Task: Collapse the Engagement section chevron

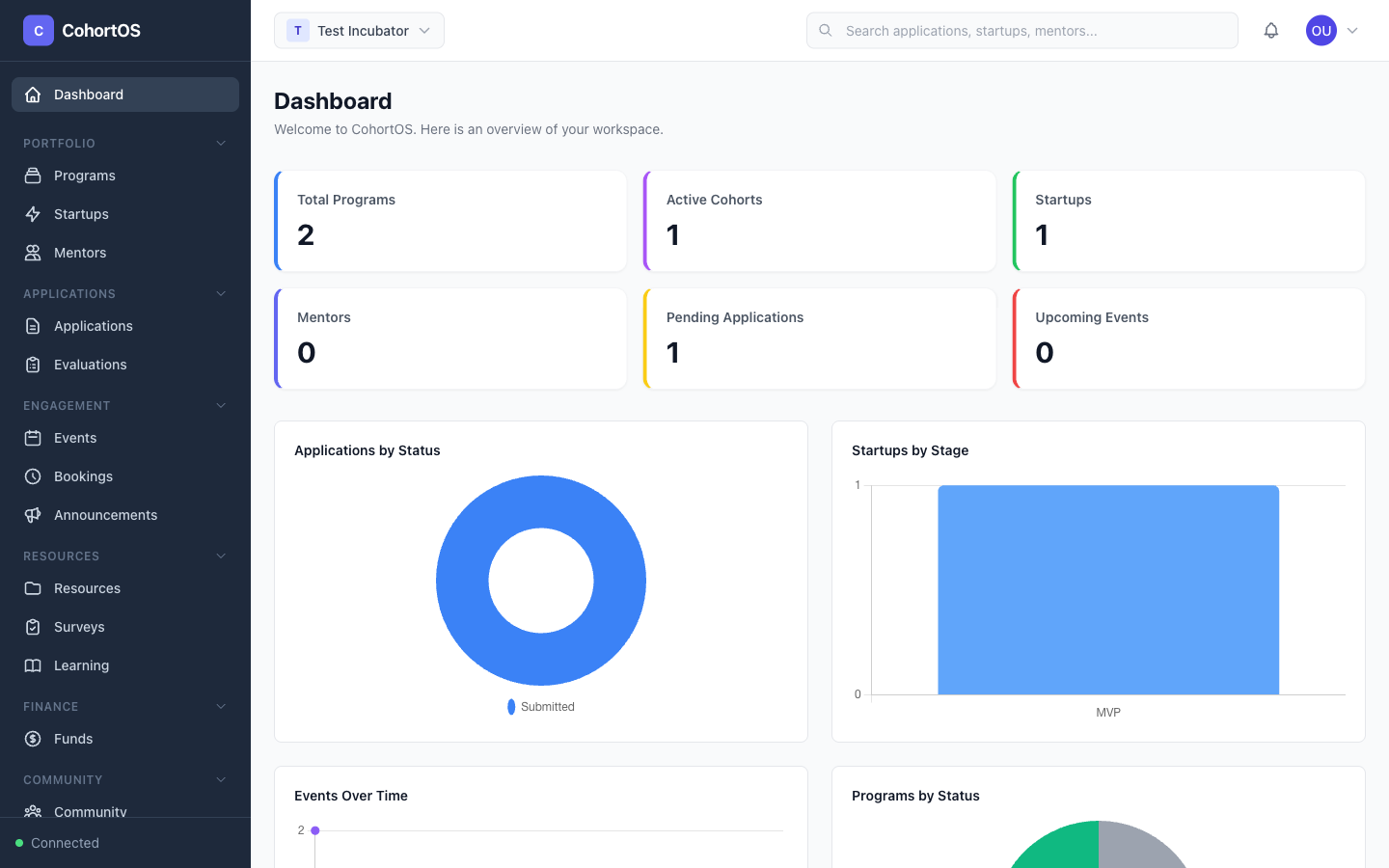Action: coord(221,405)
